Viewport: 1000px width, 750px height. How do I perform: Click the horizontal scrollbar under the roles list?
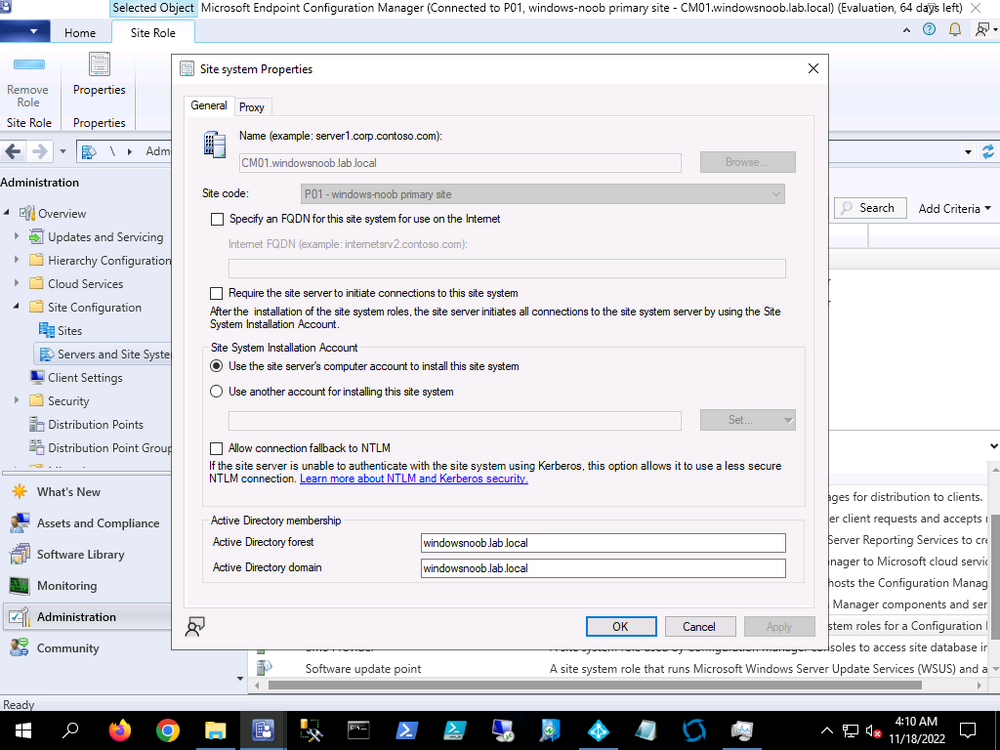pos(595,685)
